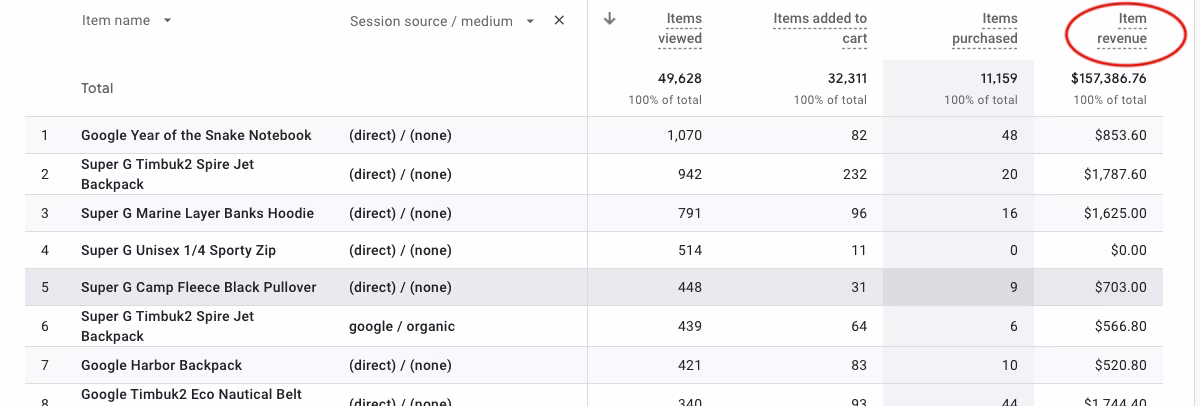Screen dimensions: 1200x406
Task: Select Google Year of the Snake Notebook
Action: click(196, 135)
